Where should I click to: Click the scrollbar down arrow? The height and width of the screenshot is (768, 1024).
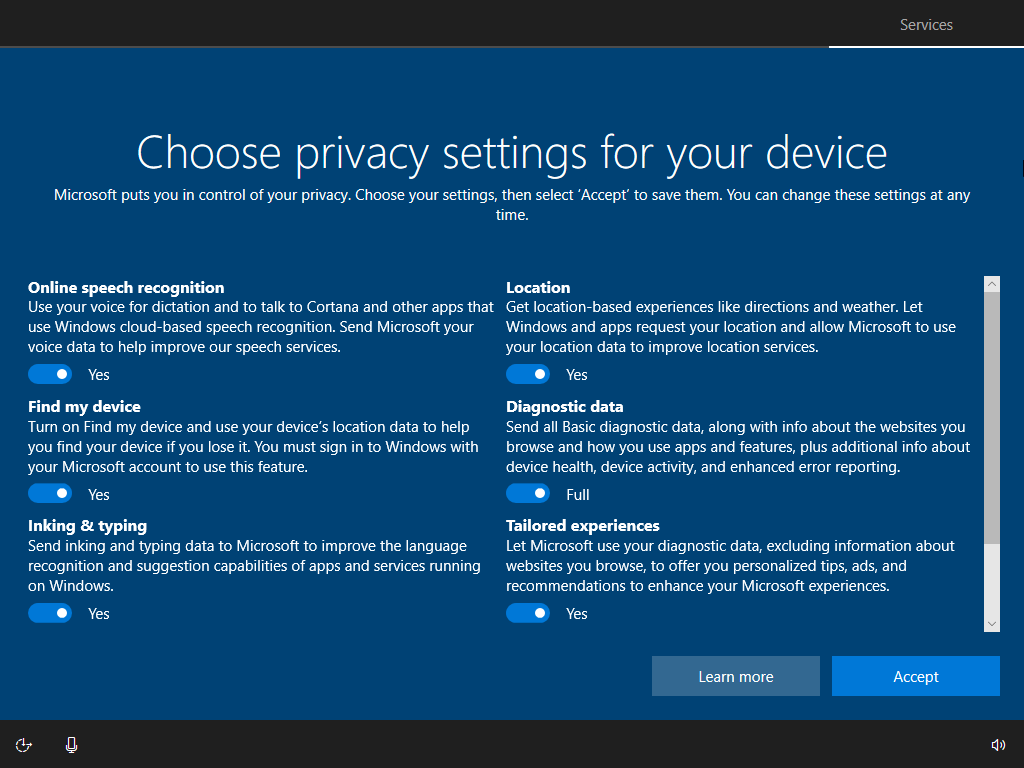click(992, 624)
